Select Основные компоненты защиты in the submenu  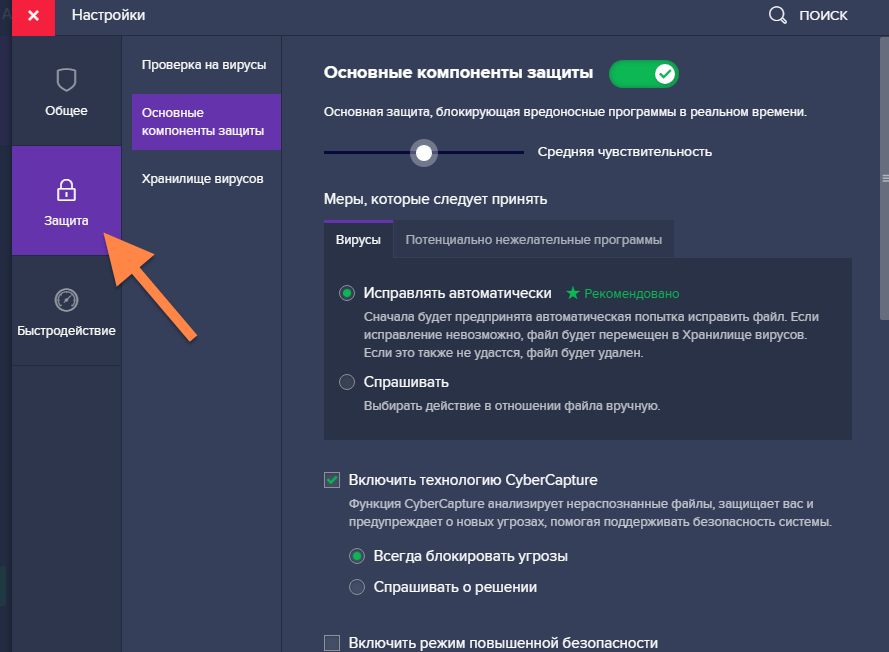pyautogui.click(x=206, y=122)
